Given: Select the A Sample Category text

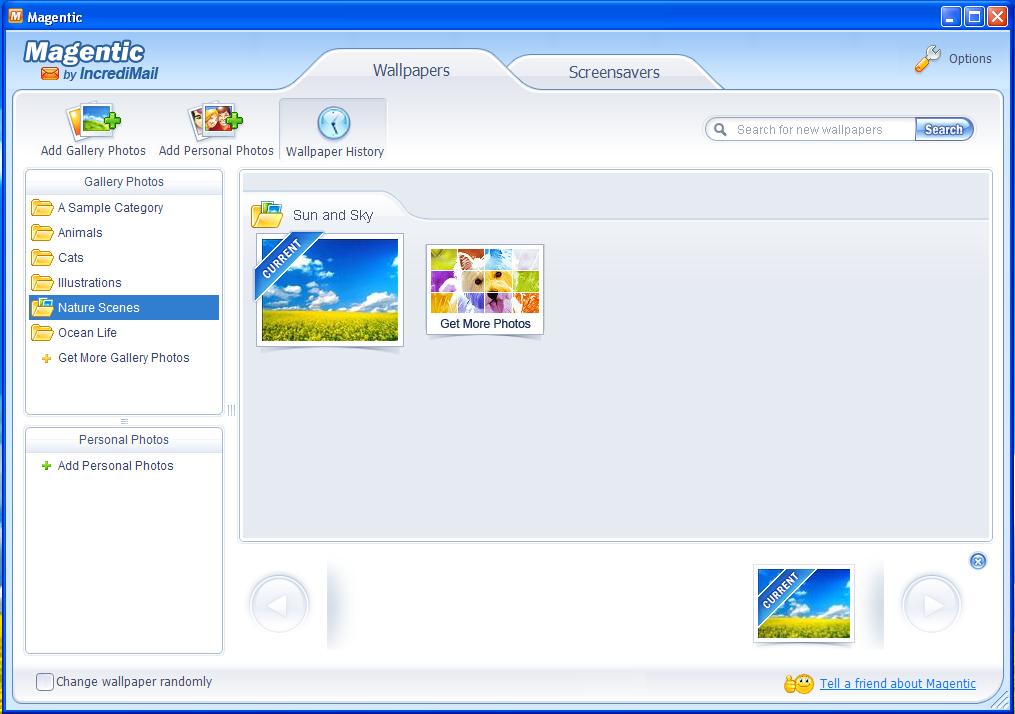Looking at the screenshot, I should coord(110,208).
